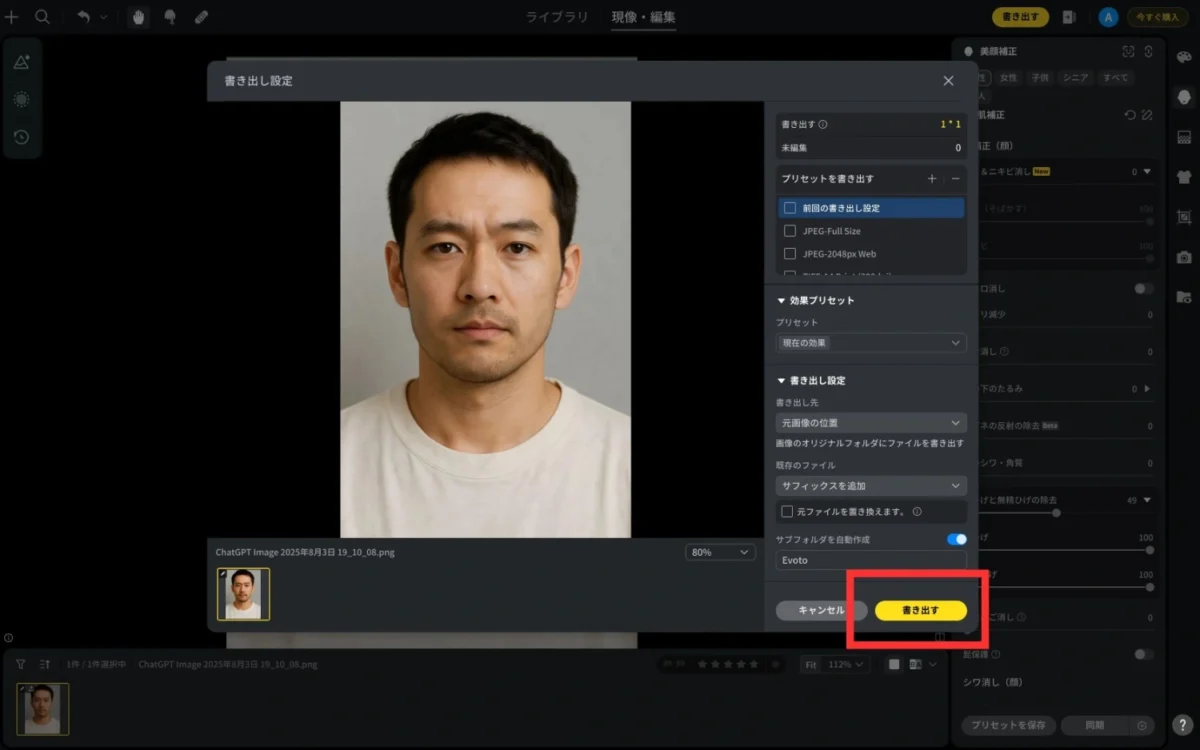
Task: Collapse the 書き出し設定 section
Action: pos(782,380)
